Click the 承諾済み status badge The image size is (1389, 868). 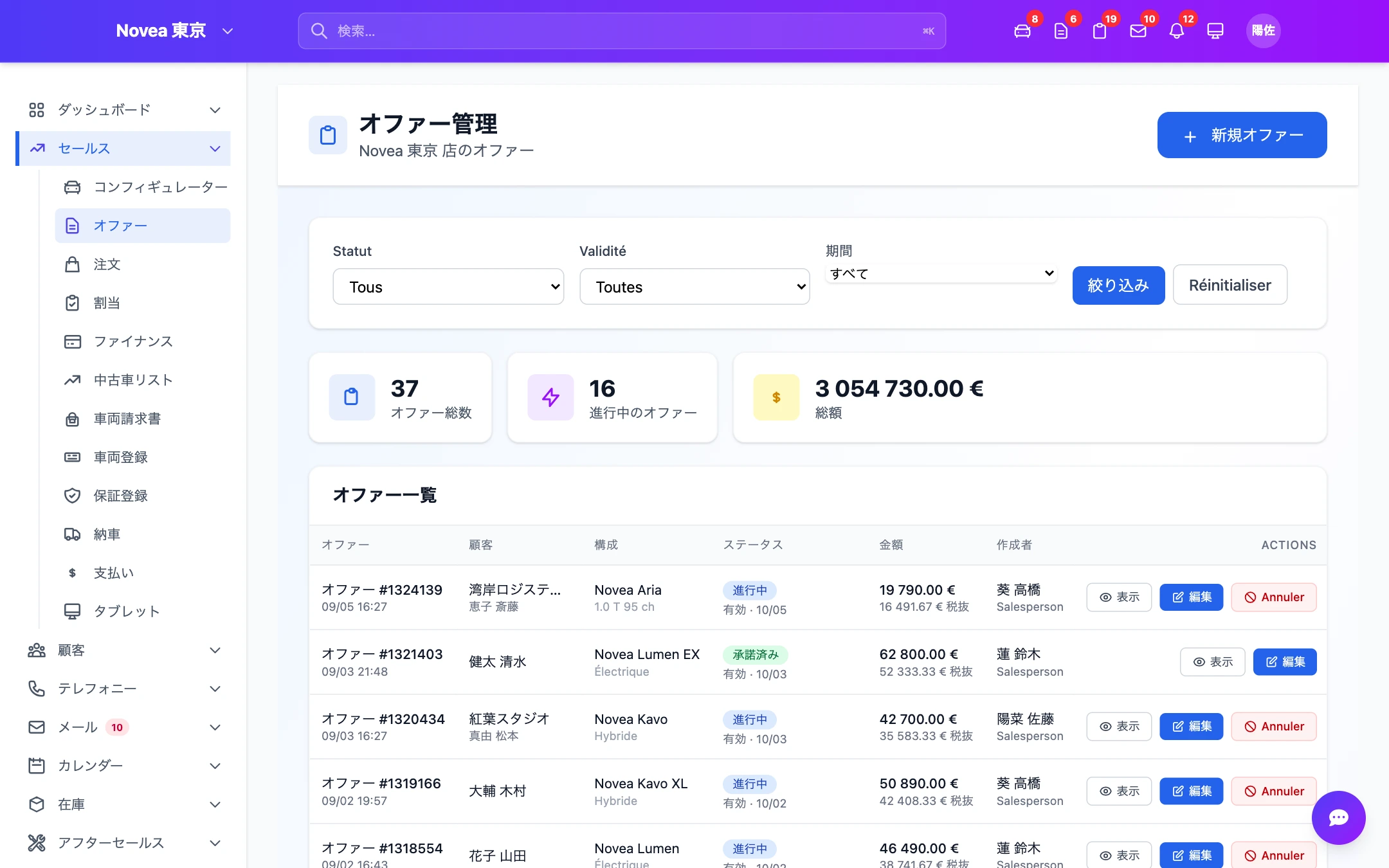point(756,655)
